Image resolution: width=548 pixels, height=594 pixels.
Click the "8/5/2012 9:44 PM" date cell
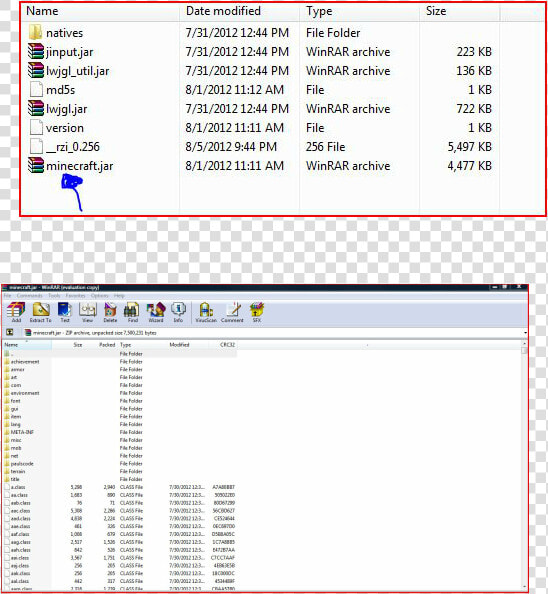(x=231, y=147)
